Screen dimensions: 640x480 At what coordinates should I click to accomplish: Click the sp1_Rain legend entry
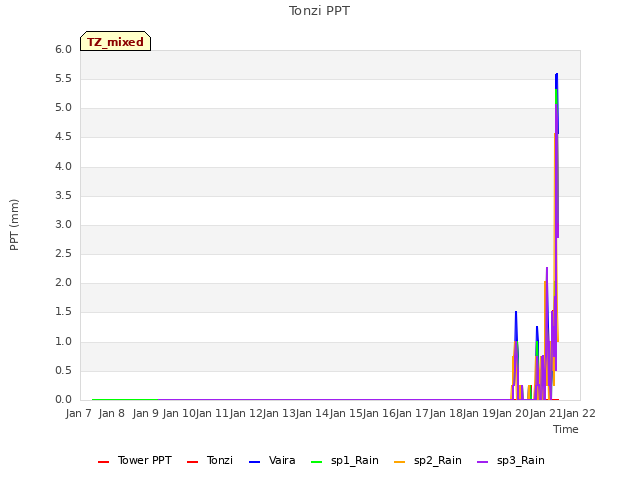coord(345,460)
